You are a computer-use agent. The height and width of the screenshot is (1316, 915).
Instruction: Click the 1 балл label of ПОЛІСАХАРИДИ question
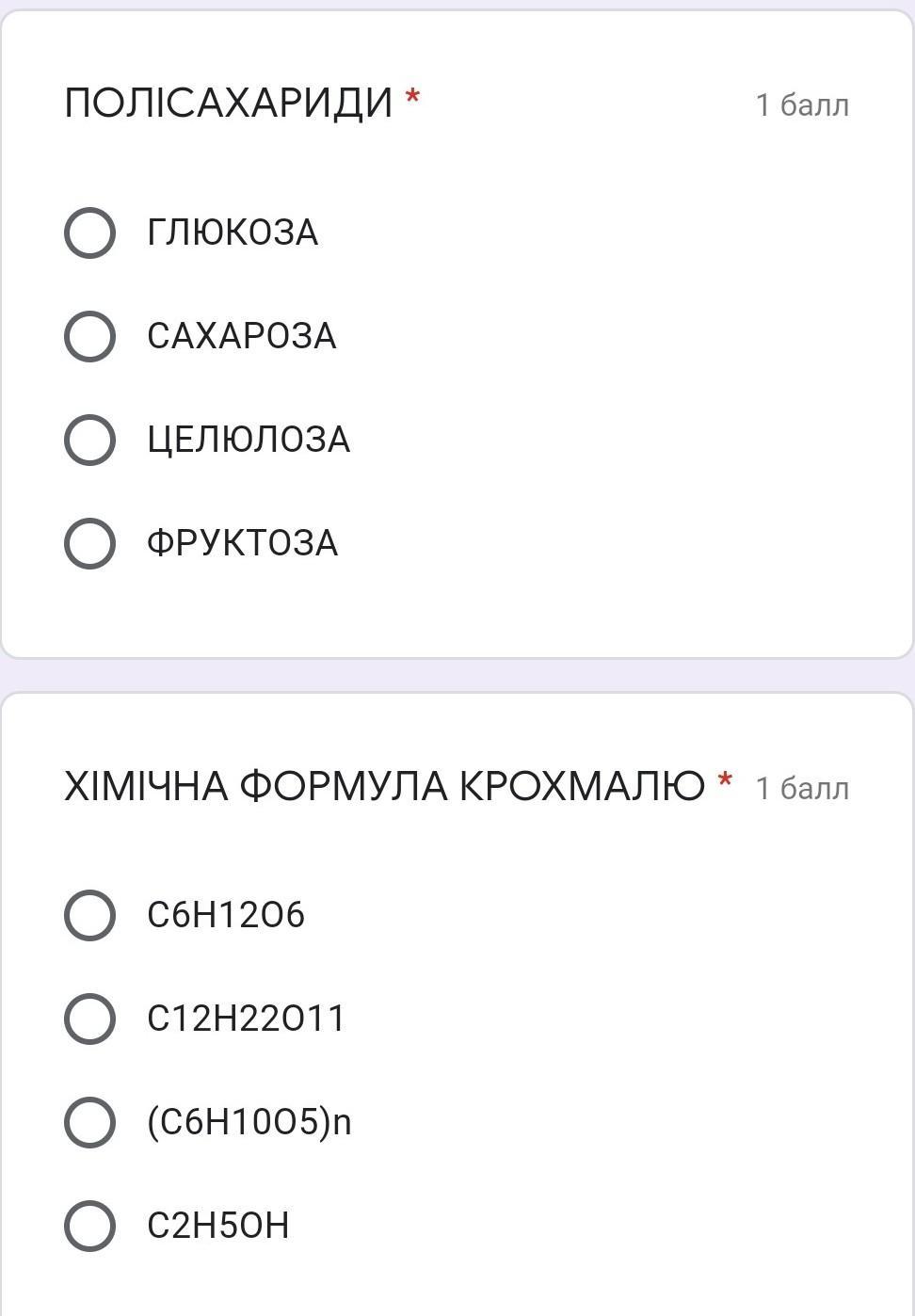point(802,104)
